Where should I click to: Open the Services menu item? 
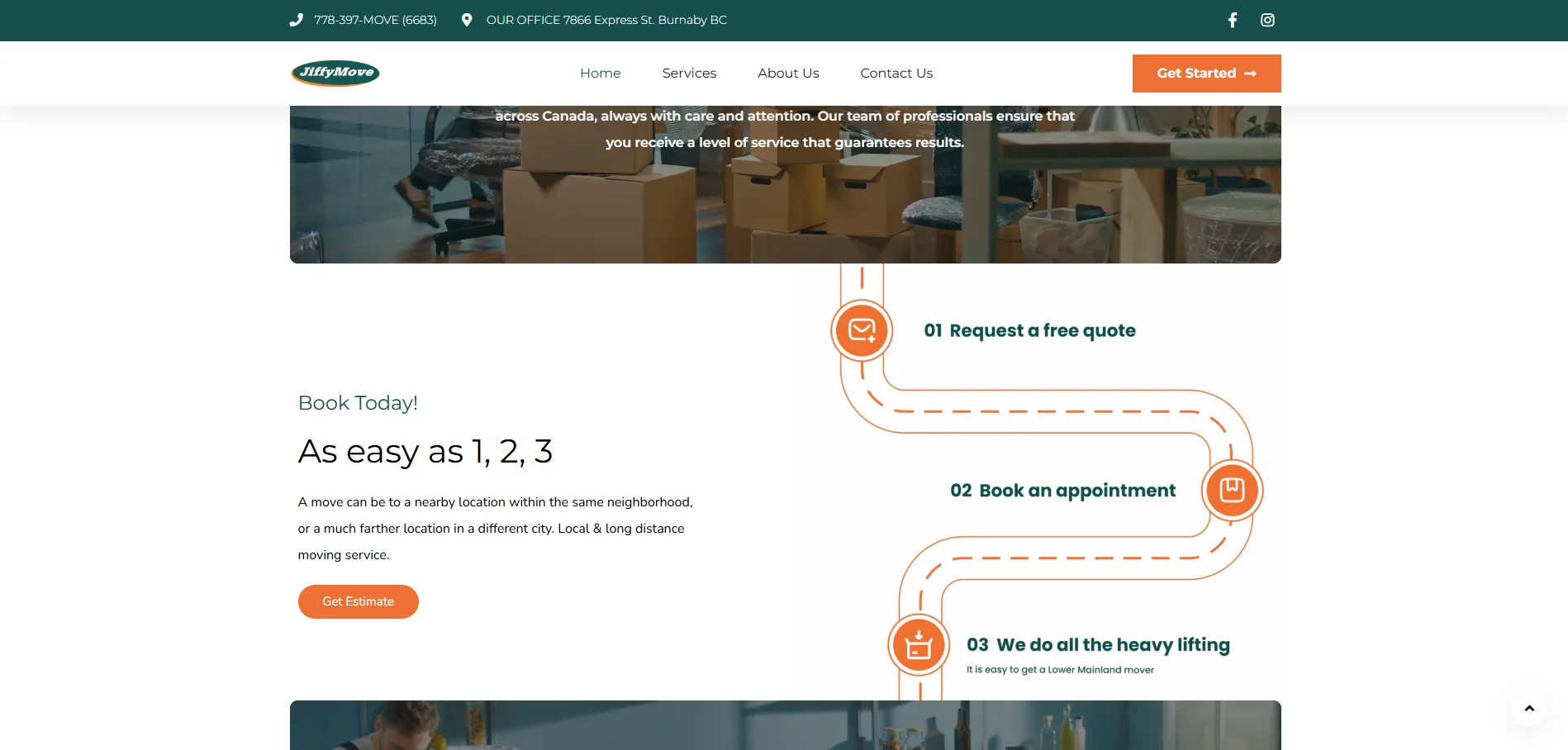click(x=689, y=73)
